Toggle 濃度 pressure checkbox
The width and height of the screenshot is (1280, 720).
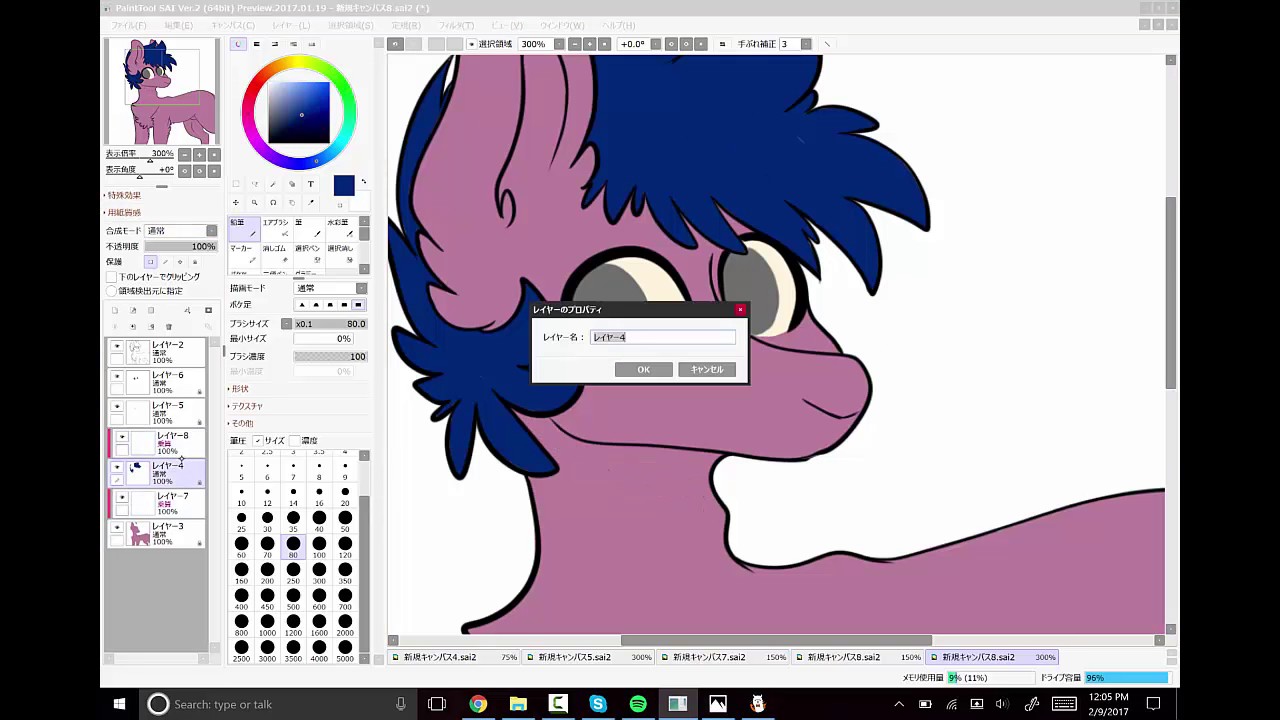(x=295, y=441)
